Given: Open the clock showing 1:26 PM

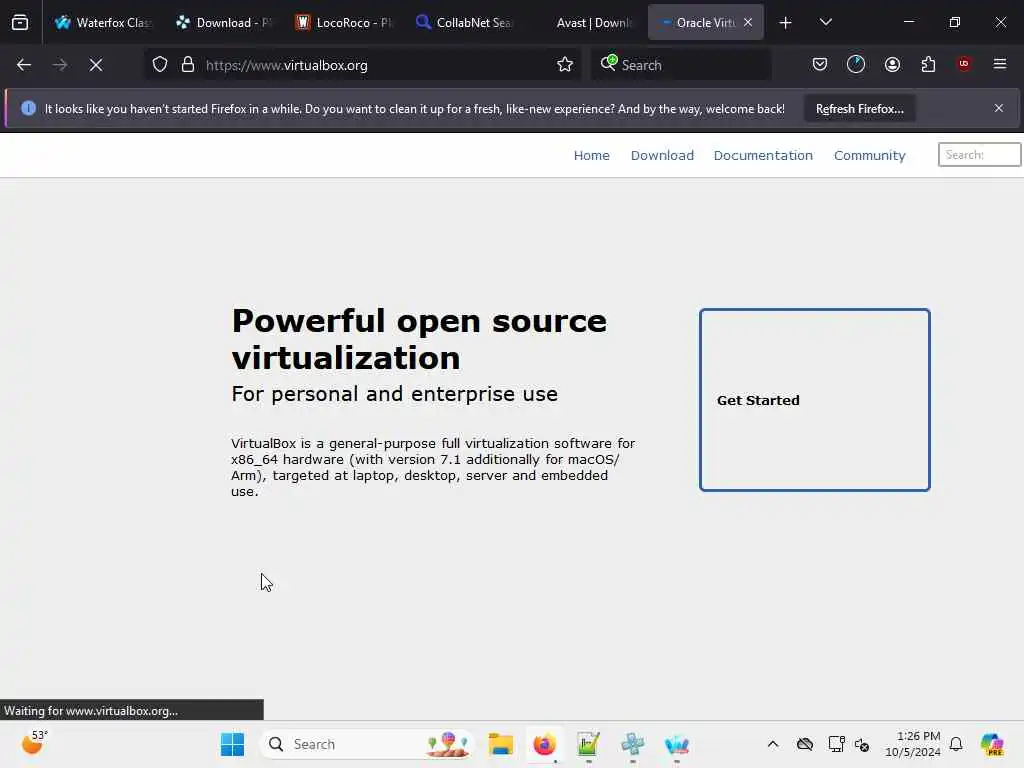Looking at the screenshot, I should [913, 744].
